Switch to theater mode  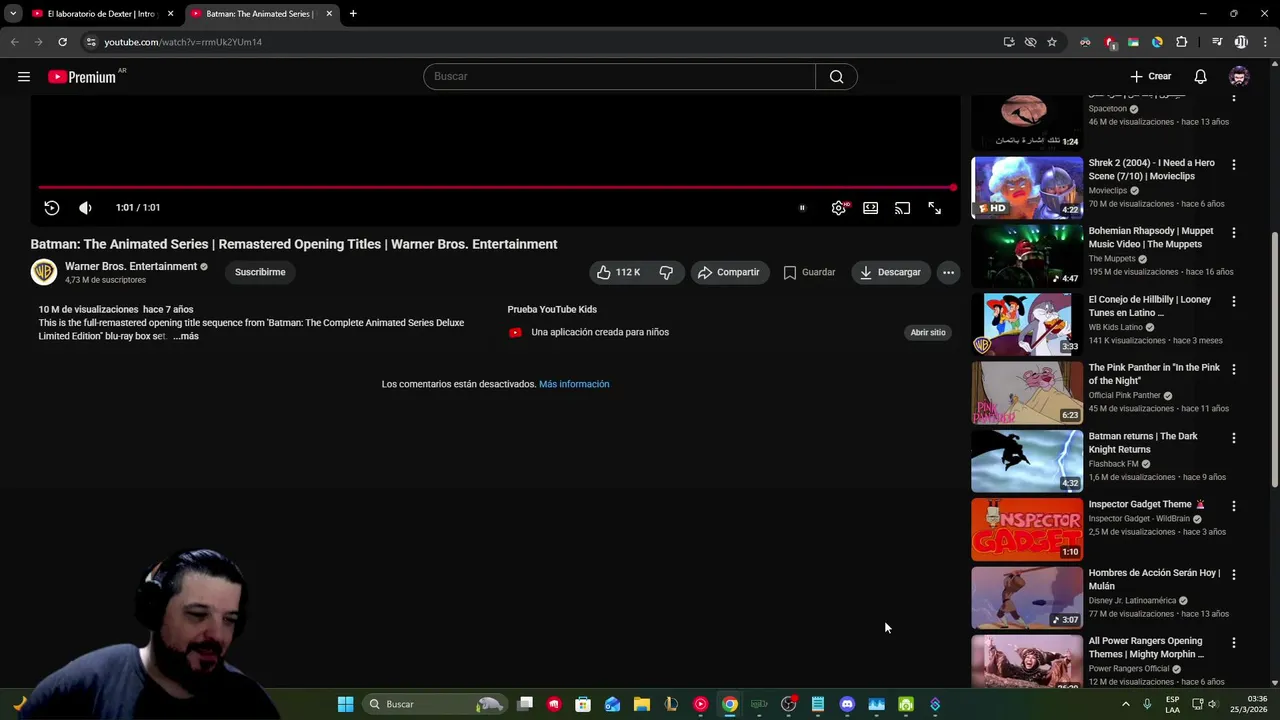pos(871,208)
